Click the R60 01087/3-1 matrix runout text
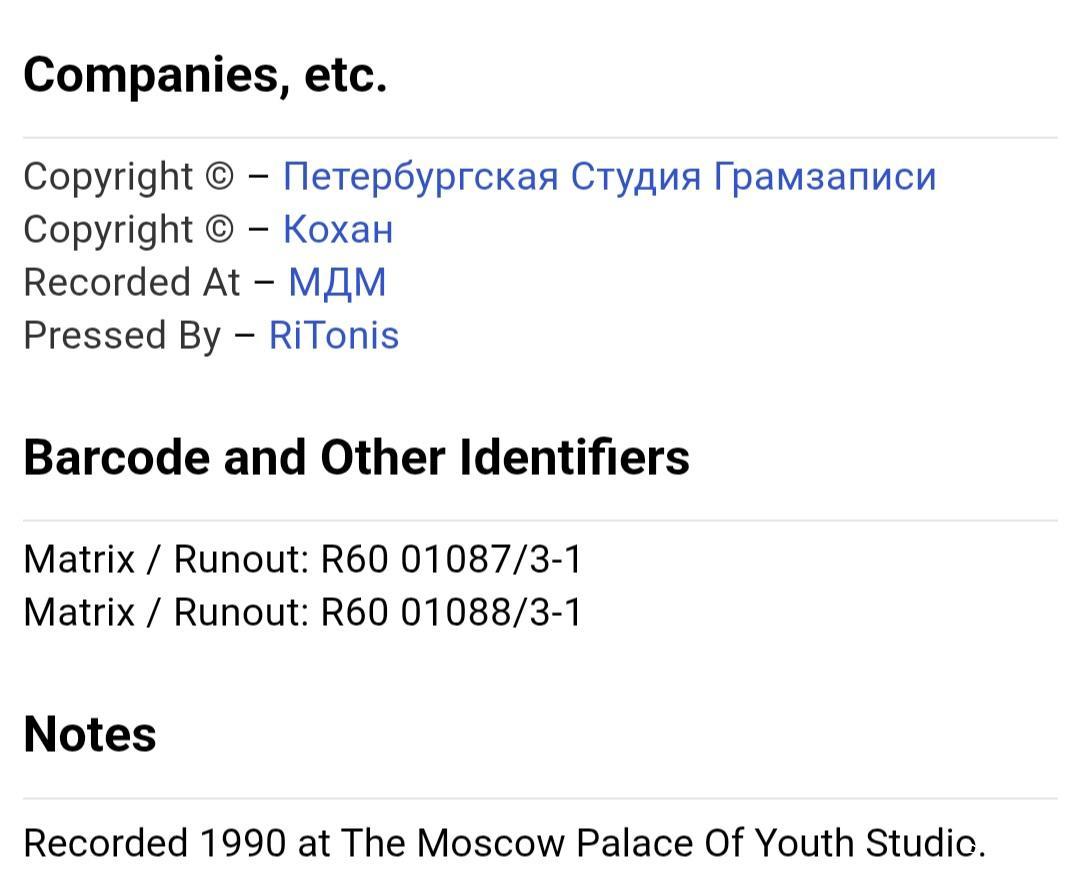This screenshot has height=890, width=1080. 452,559
